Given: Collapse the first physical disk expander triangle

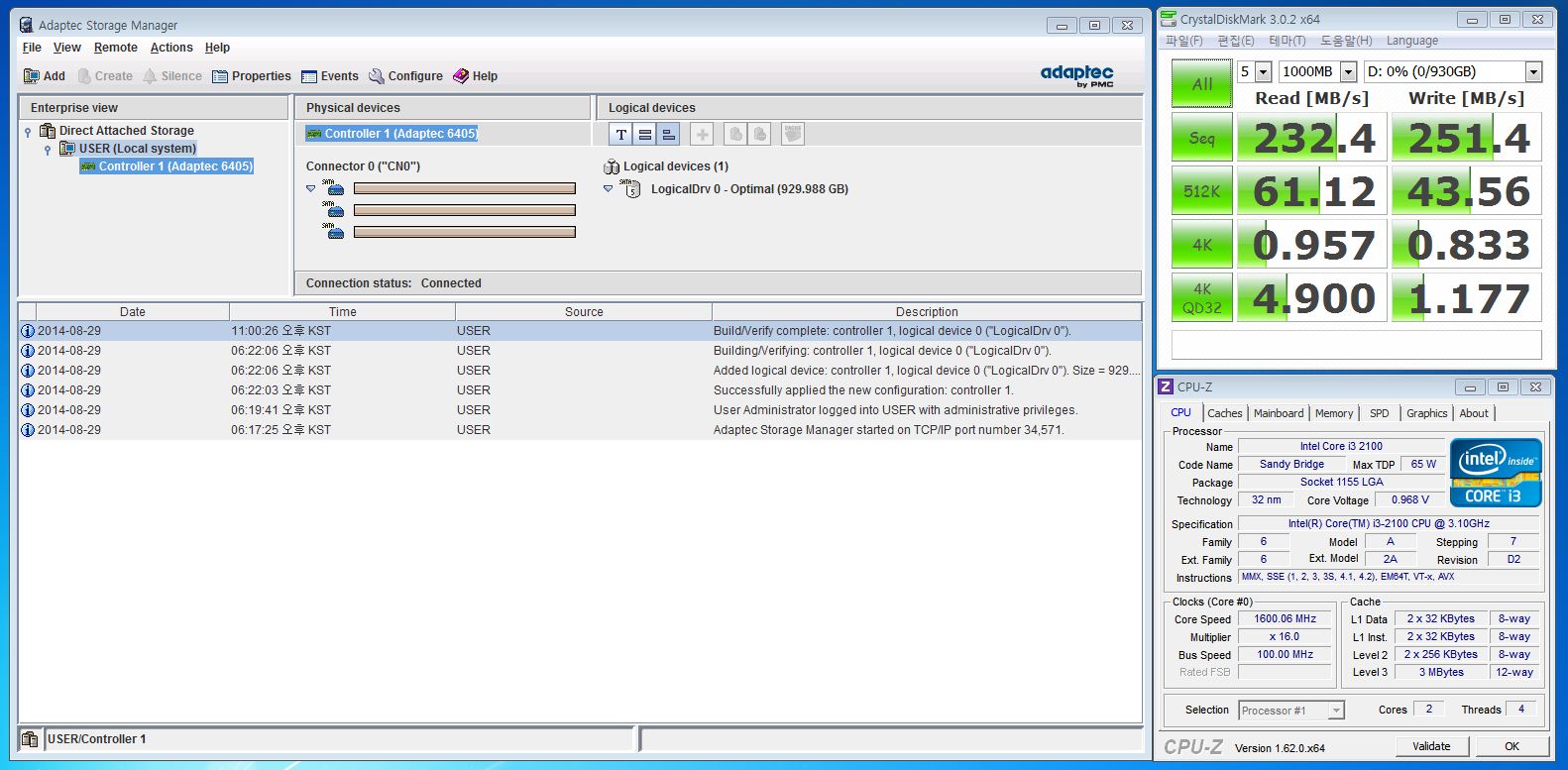Looking at the screenshot, I should pos(311,188).
